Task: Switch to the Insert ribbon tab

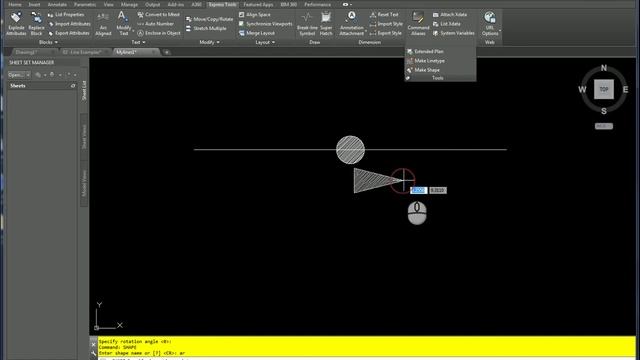Action: (x=34, y=4)
